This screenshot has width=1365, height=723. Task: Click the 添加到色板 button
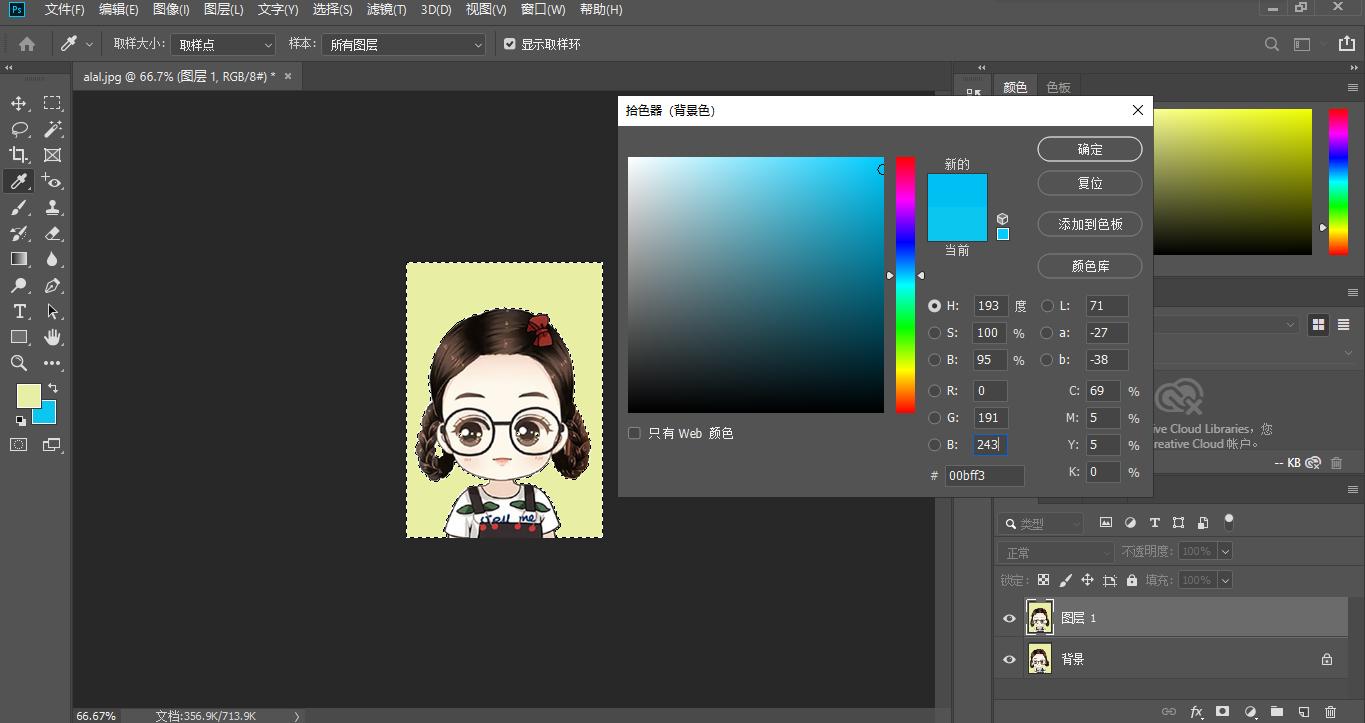(1089, 224)
